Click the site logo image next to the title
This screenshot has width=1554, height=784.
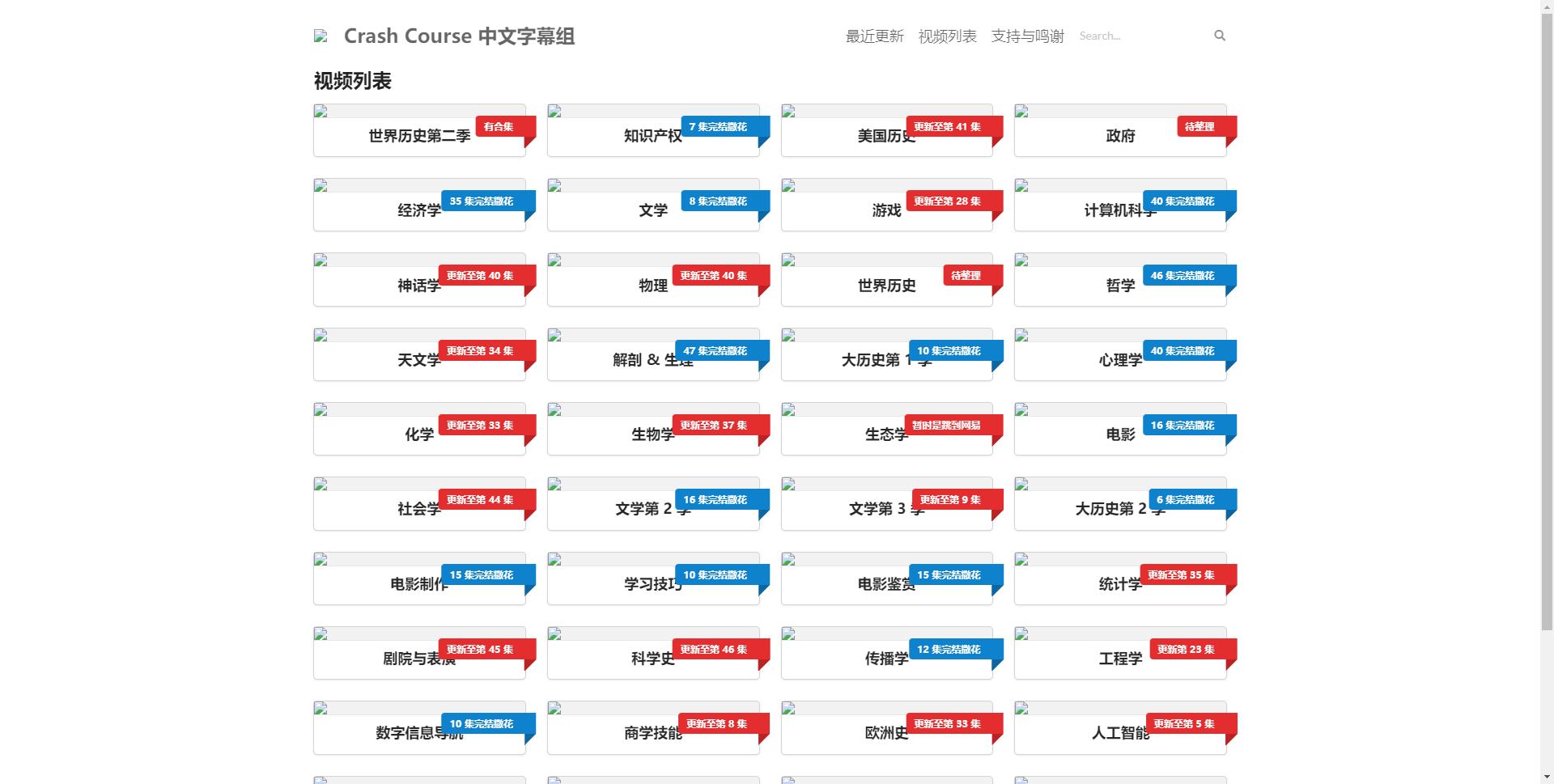(321, 36)
